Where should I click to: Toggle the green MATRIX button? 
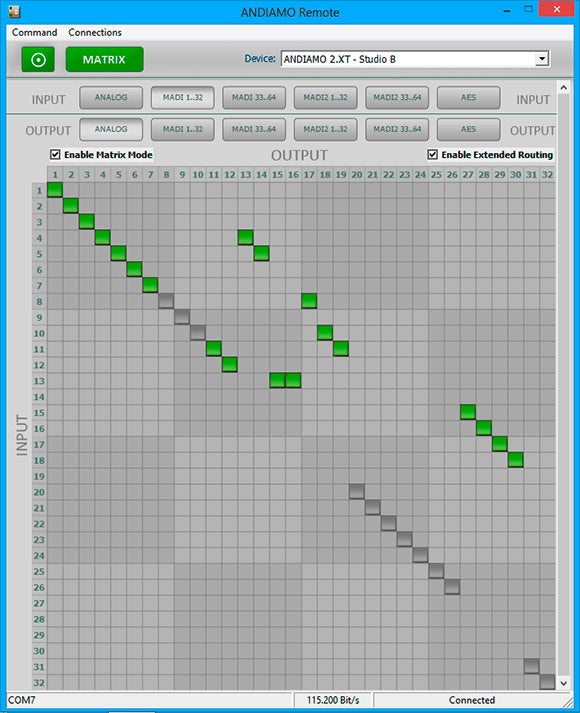(105, 60)
